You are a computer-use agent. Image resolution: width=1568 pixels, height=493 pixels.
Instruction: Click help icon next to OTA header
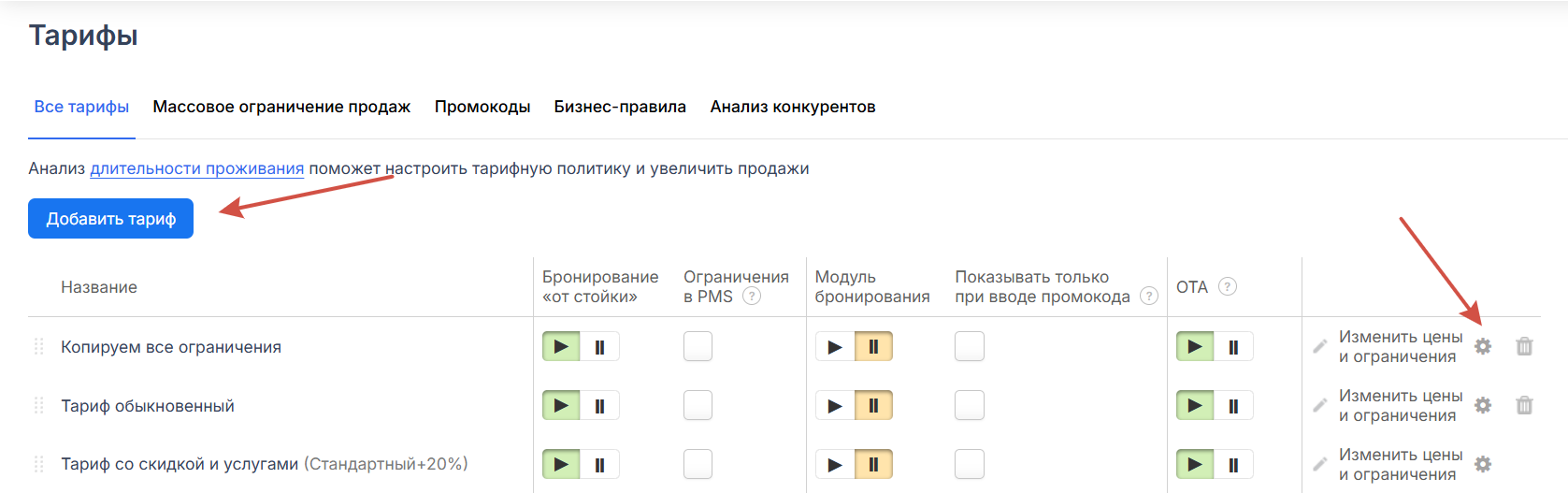tap(1228, 286)
